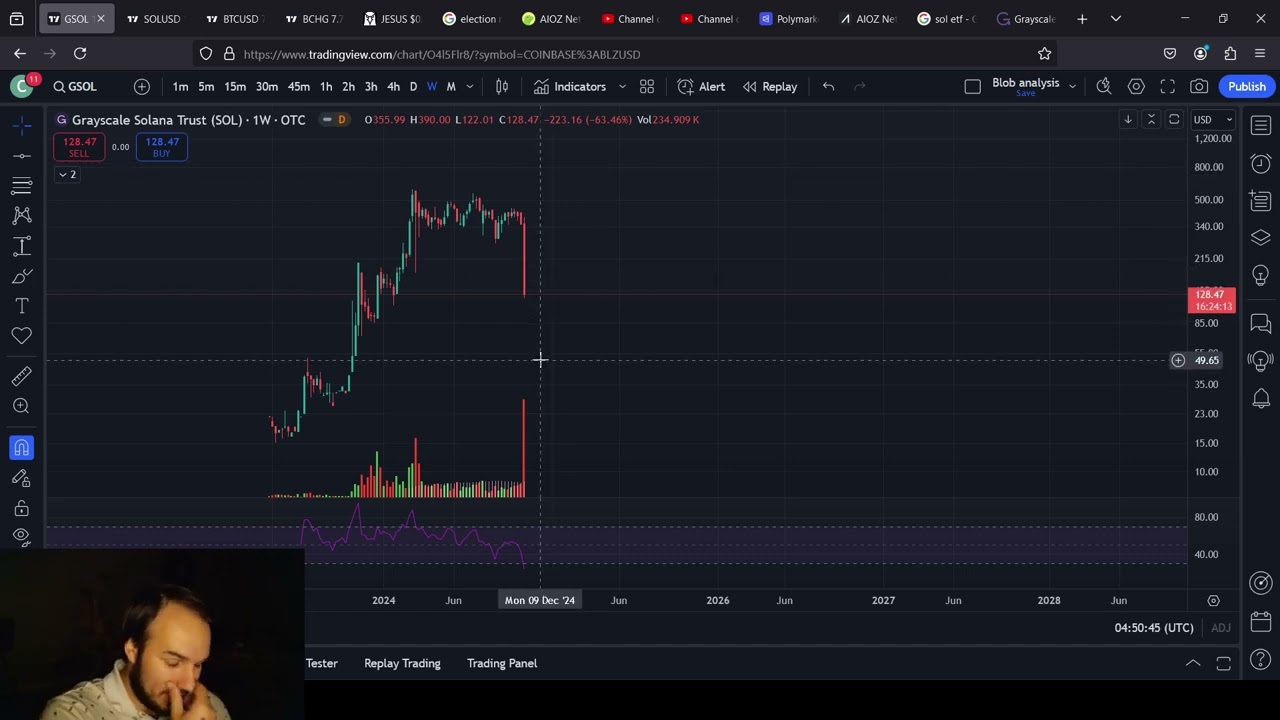Open the heart icons tool
Screen dimensions: 1280x720
click(21, 335)
